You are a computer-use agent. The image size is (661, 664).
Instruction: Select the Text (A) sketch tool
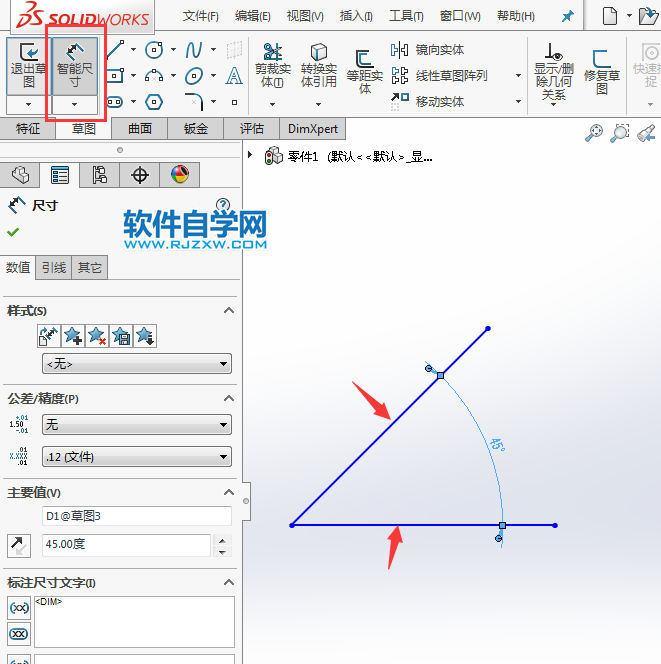[234, 76]
